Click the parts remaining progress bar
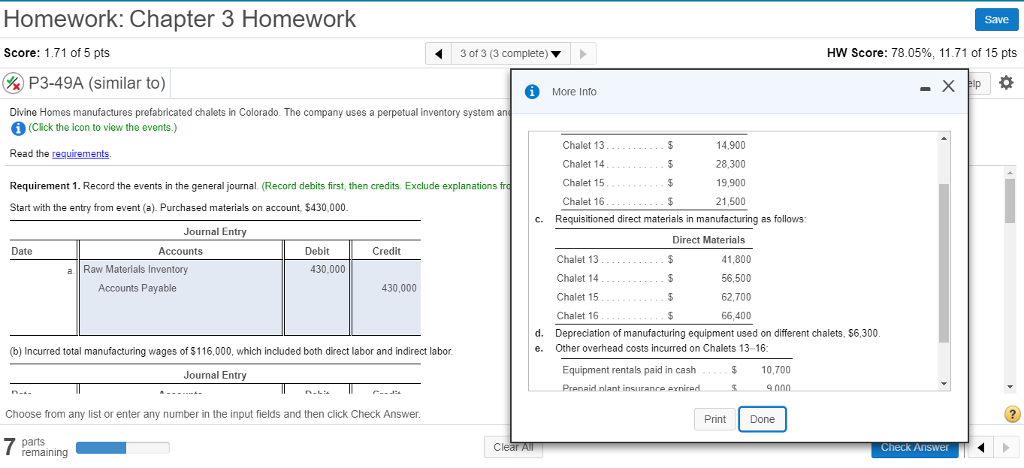1024x468 pixels. [123, 448]
